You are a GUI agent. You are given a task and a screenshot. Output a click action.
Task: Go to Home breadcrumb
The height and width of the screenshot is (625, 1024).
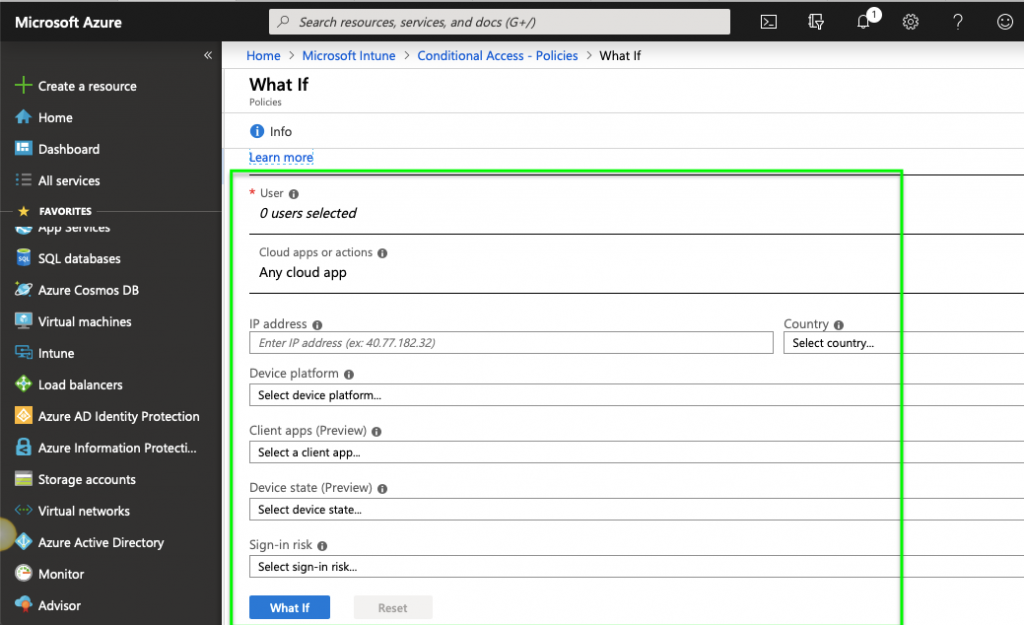point(263,56)
